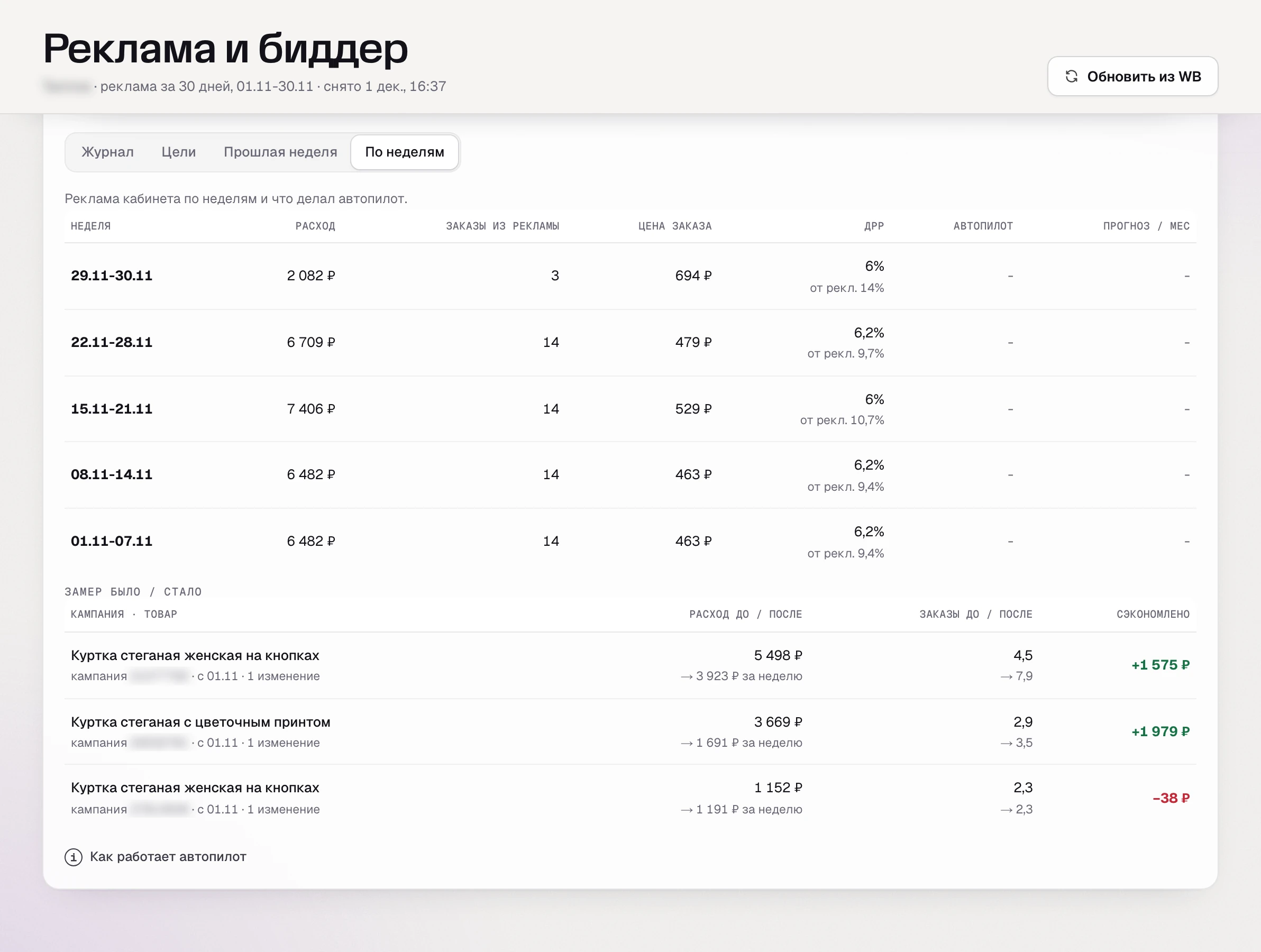Select week row 29.11-30.11

(x=630, y=276)
